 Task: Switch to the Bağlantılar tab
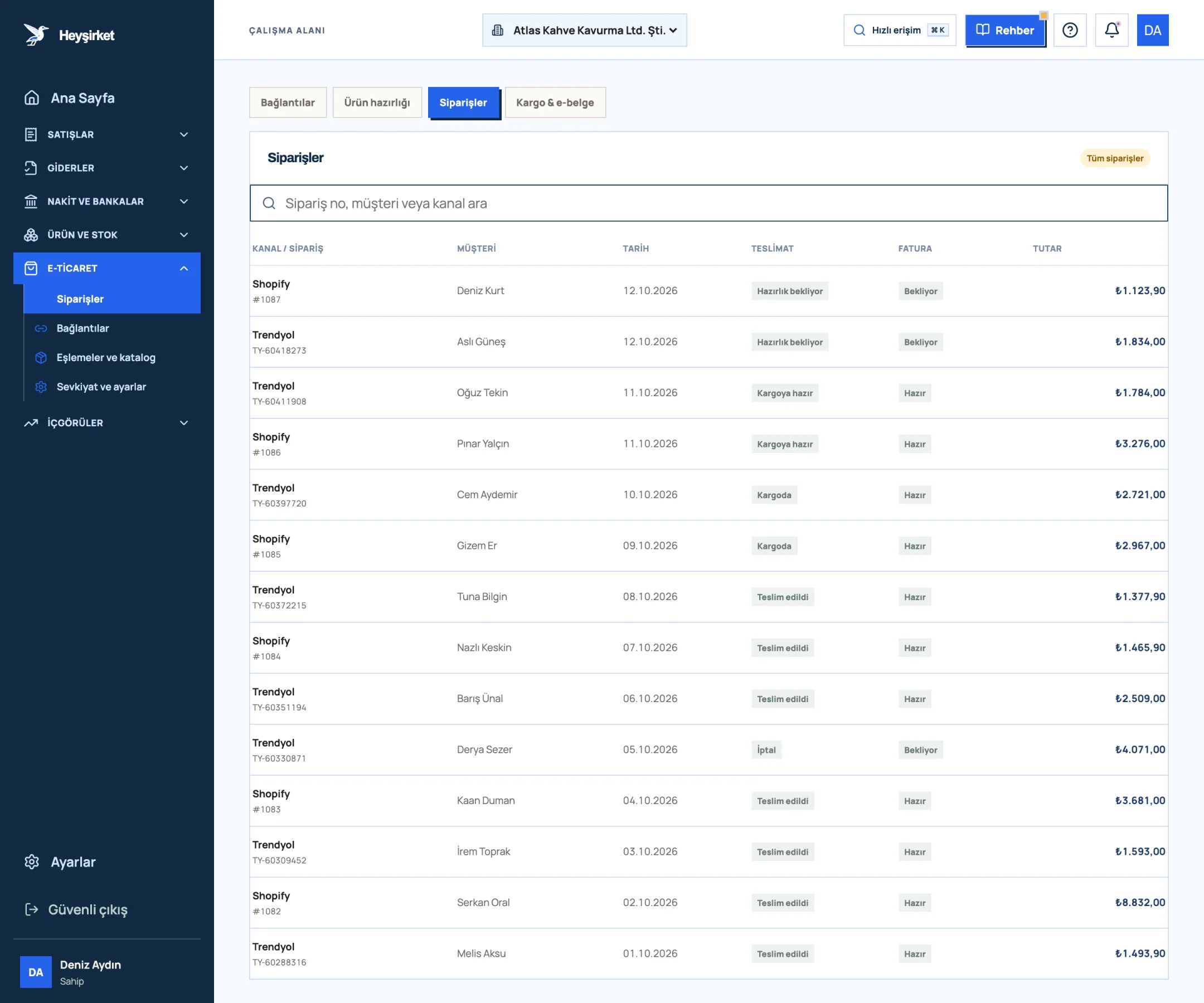click(x=288, y=103)
